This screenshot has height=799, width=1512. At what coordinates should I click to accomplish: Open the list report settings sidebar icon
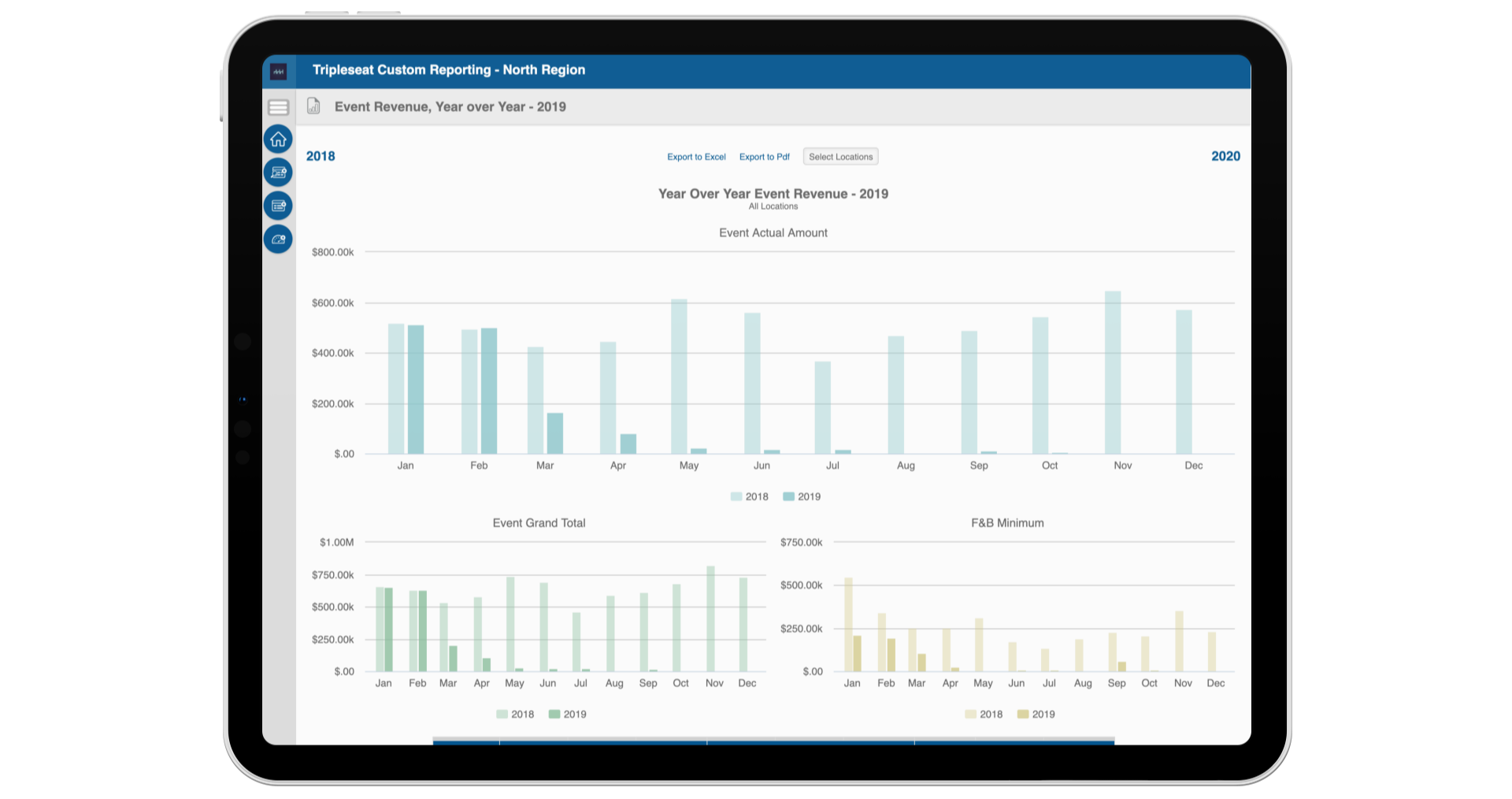(278, 206)
